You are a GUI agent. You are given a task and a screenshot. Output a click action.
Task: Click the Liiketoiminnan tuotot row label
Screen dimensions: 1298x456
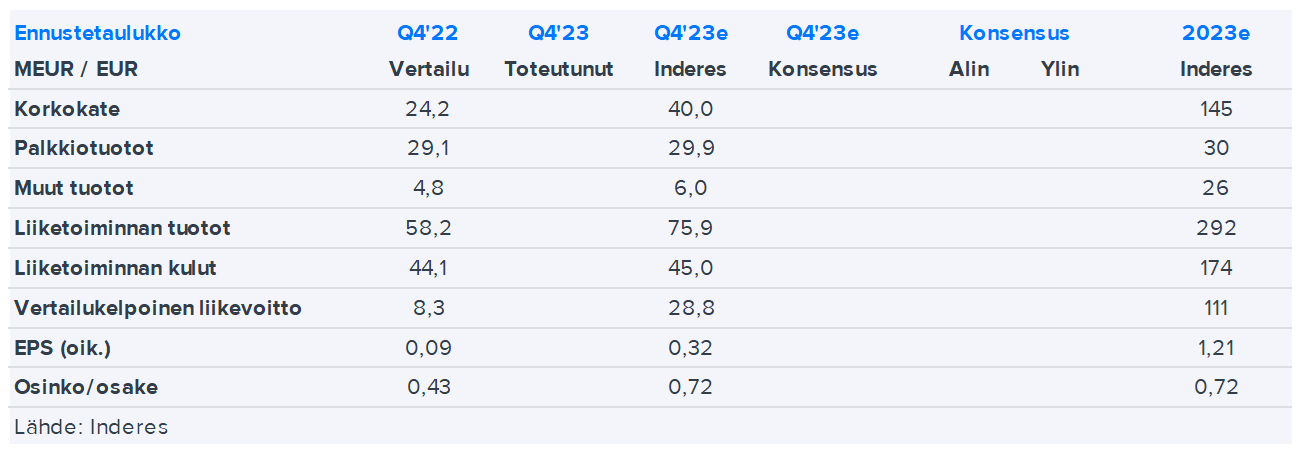click(122, 228)
